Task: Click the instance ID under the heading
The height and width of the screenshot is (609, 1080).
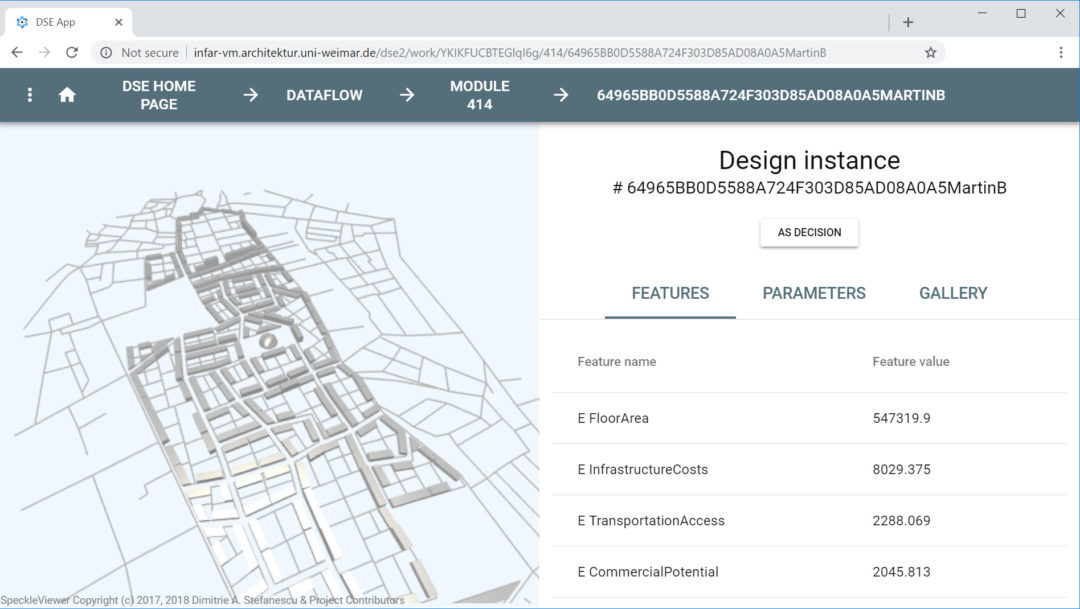Action: pyautogui.click(x=809, y=188)
